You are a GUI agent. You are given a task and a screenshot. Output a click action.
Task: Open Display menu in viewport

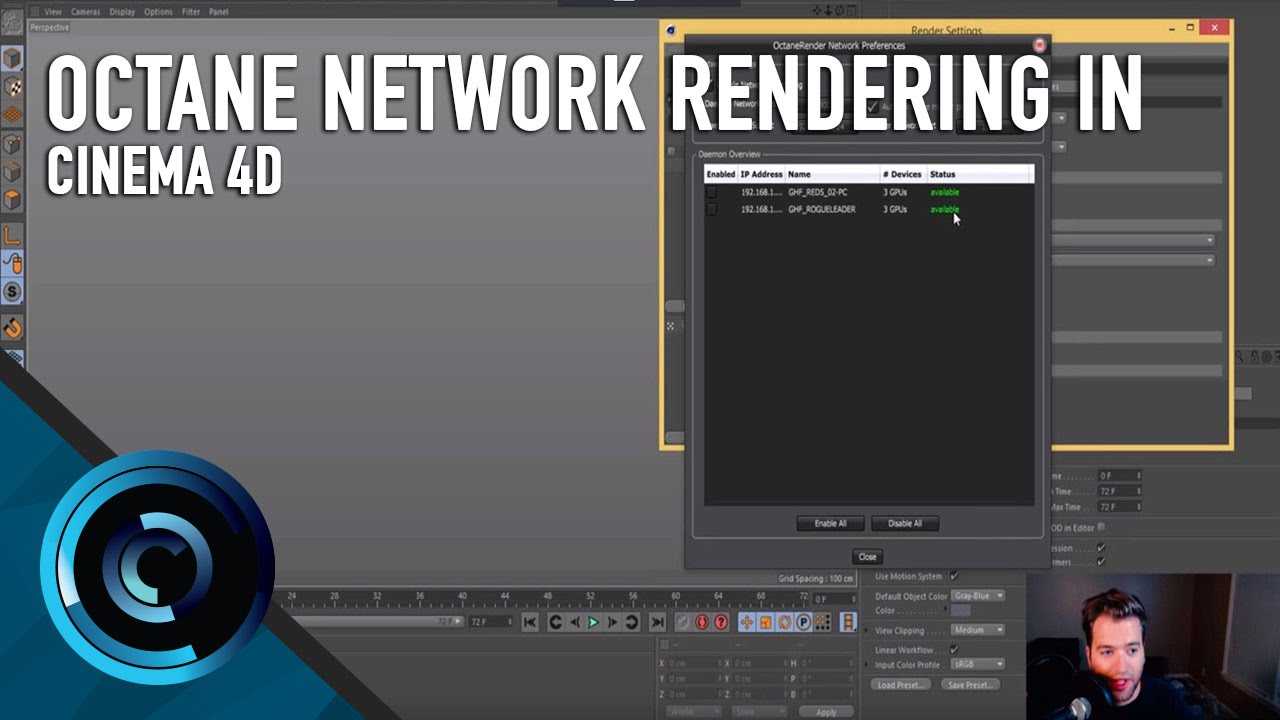122,12
